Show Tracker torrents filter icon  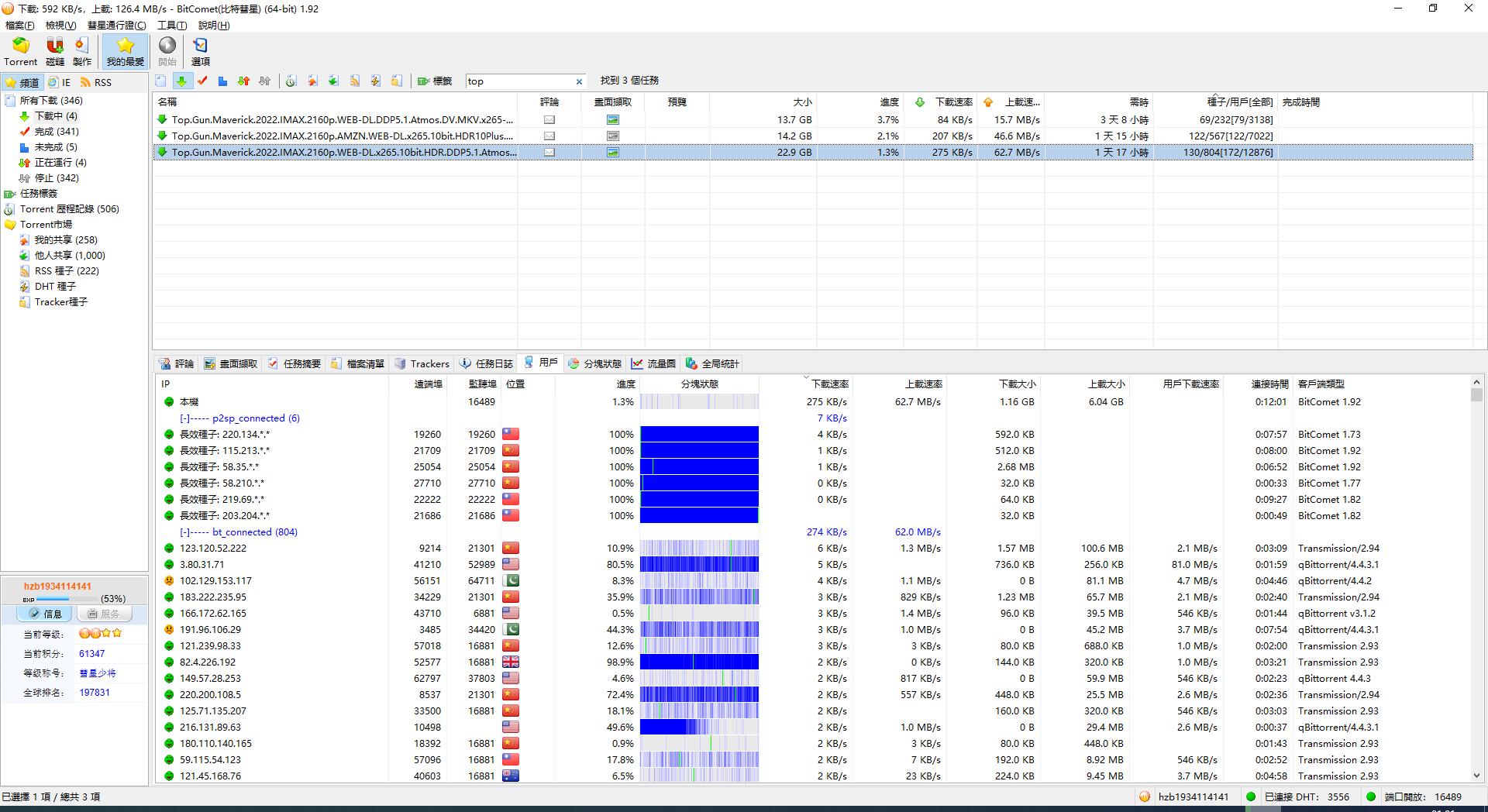click(396, 81)
